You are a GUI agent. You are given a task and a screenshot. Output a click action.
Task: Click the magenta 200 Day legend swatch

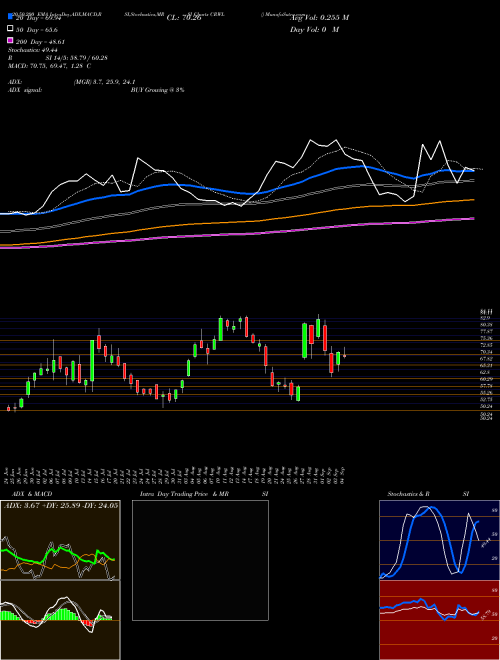tap(10, 40)
